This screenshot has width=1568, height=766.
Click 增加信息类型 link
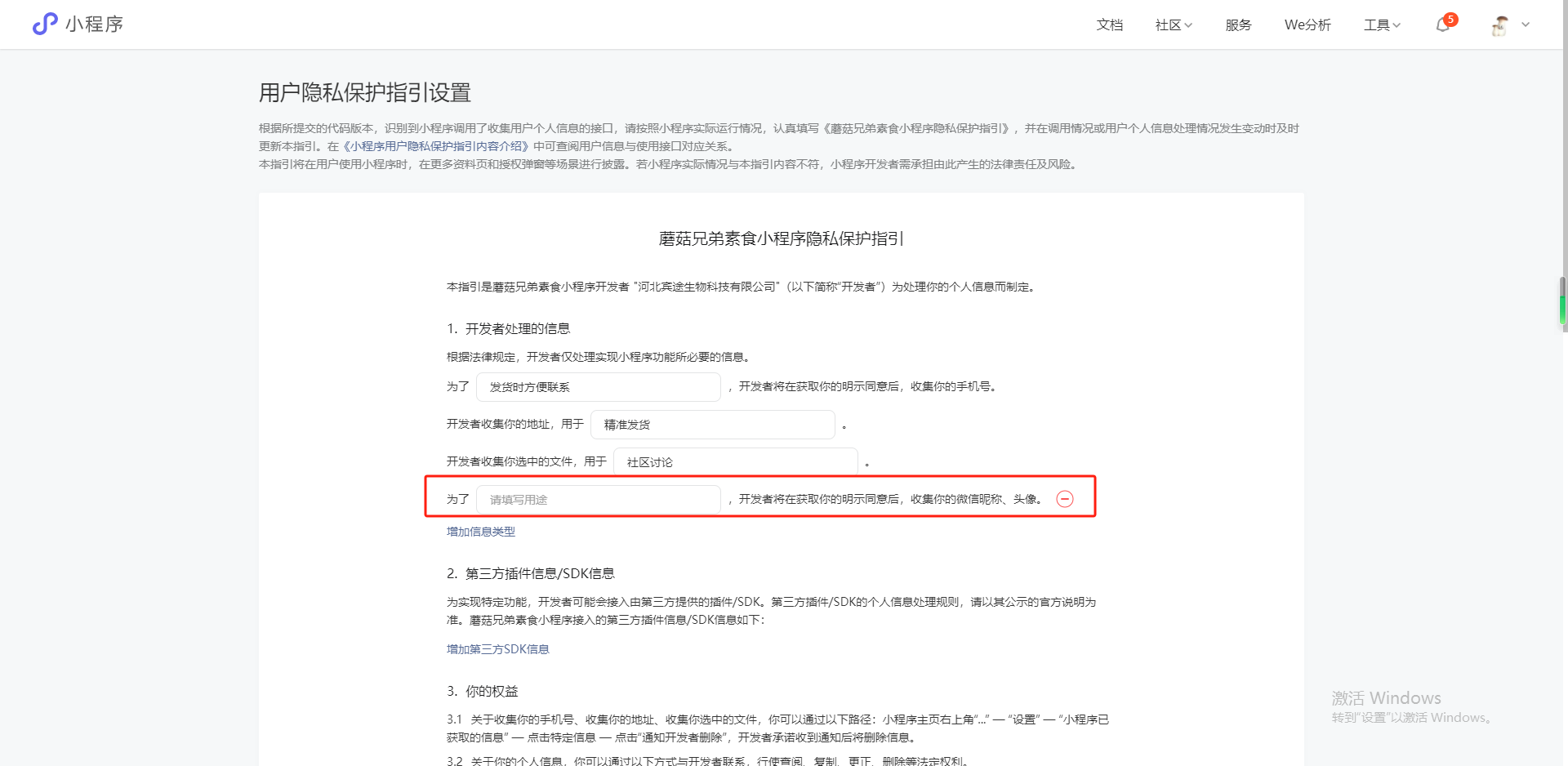(481, 532)
